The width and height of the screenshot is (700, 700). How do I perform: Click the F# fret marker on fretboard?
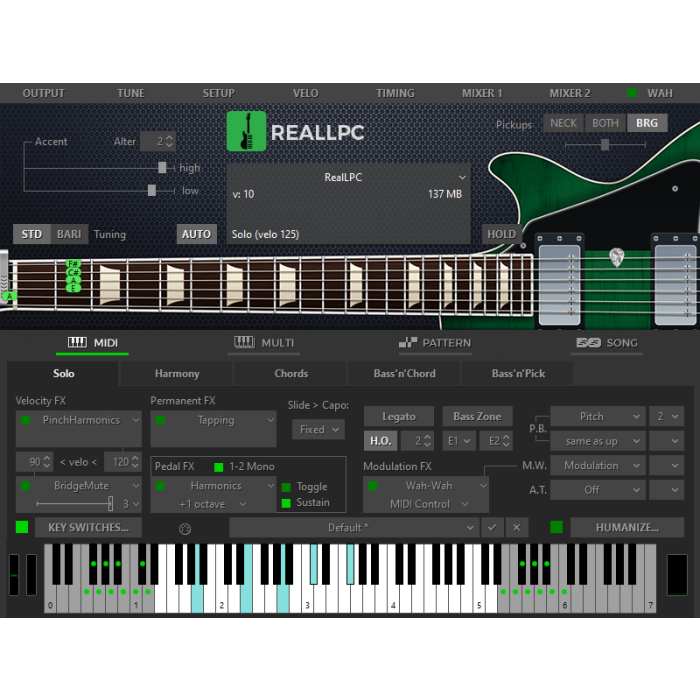click(x=73, y=264)
